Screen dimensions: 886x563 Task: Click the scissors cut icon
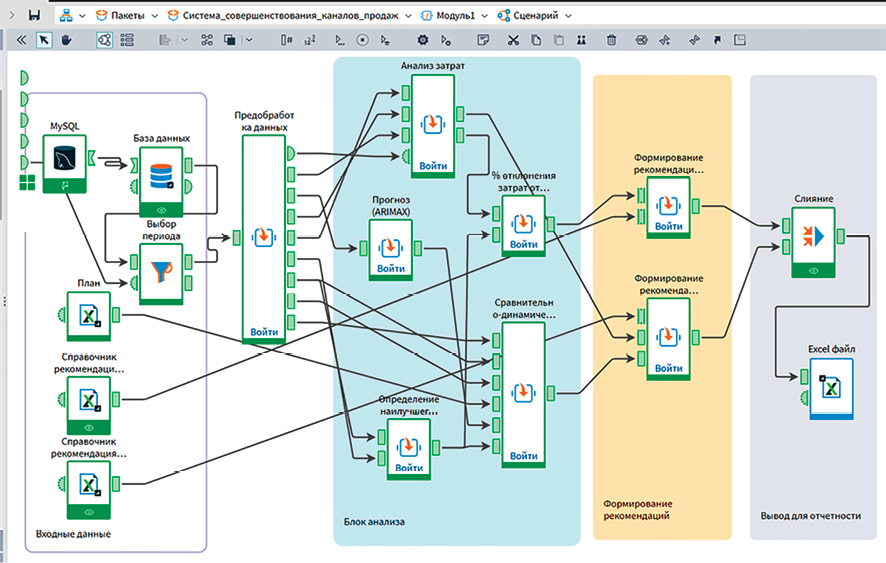513,40
